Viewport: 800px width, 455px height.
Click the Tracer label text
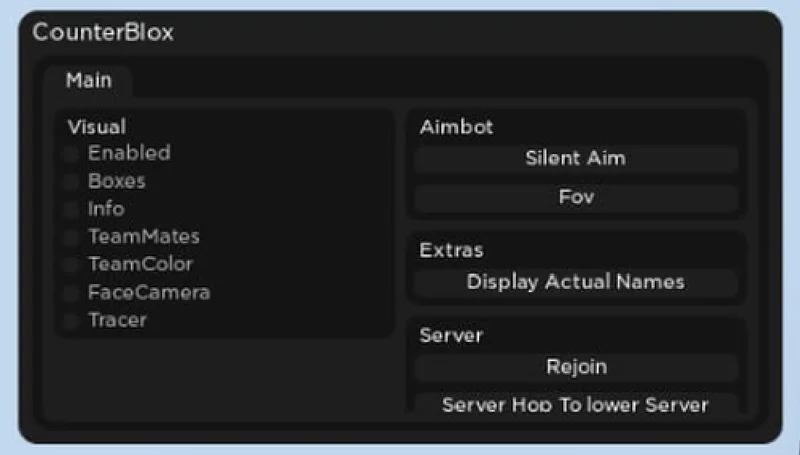117,320
